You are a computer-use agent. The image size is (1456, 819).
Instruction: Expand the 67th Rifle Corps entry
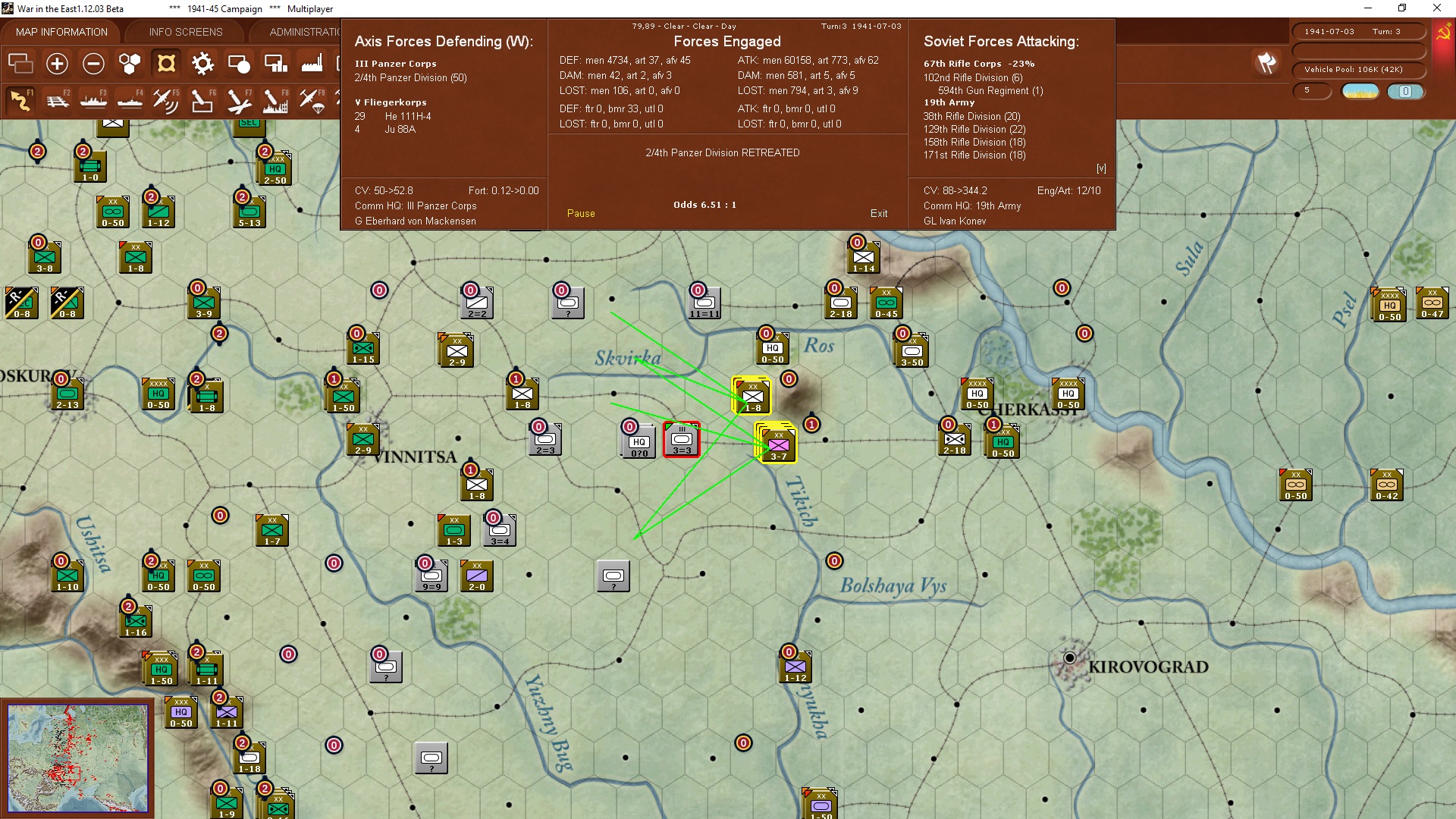(978, 64)
